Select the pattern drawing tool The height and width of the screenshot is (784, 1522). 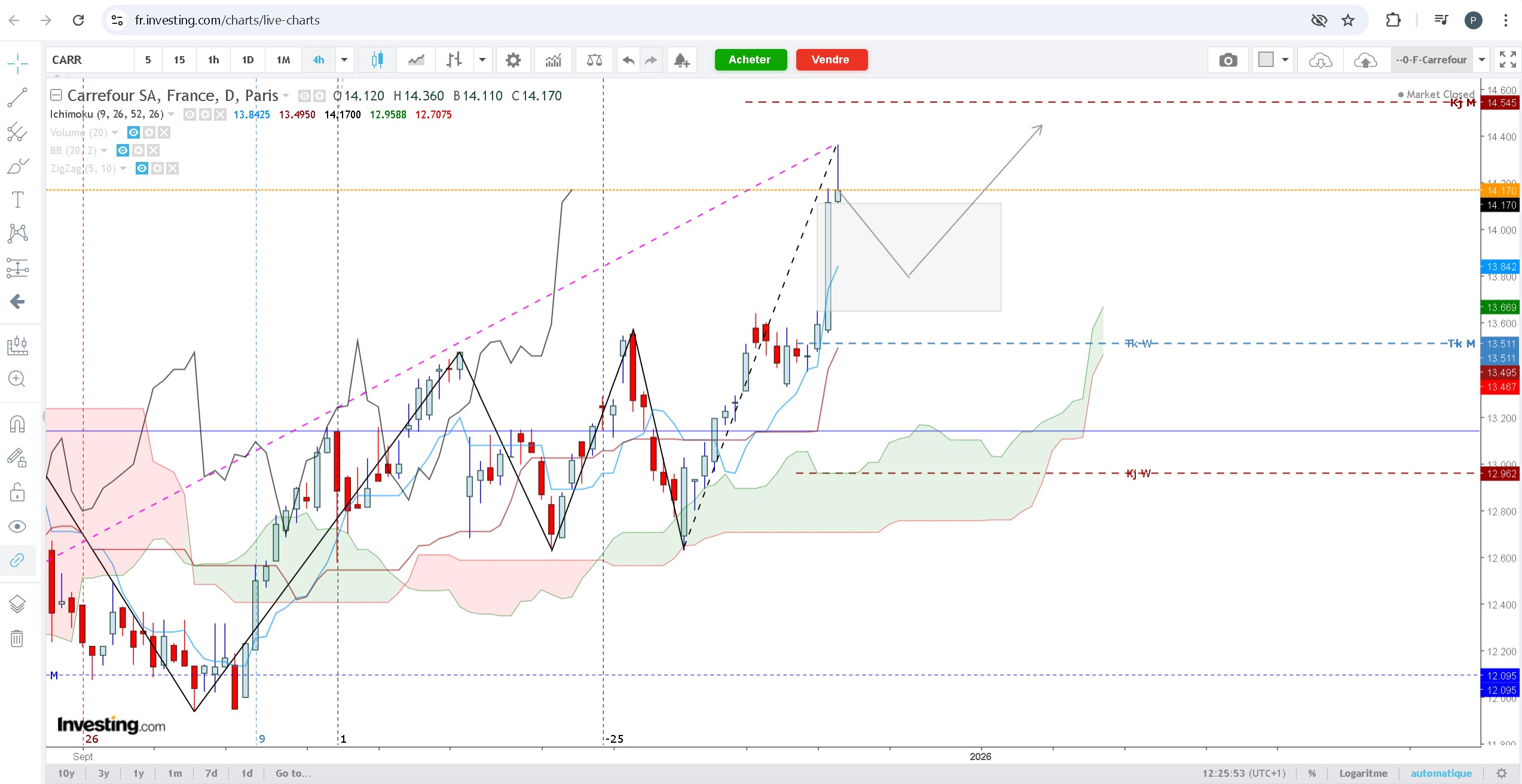[x=17, y=233]
